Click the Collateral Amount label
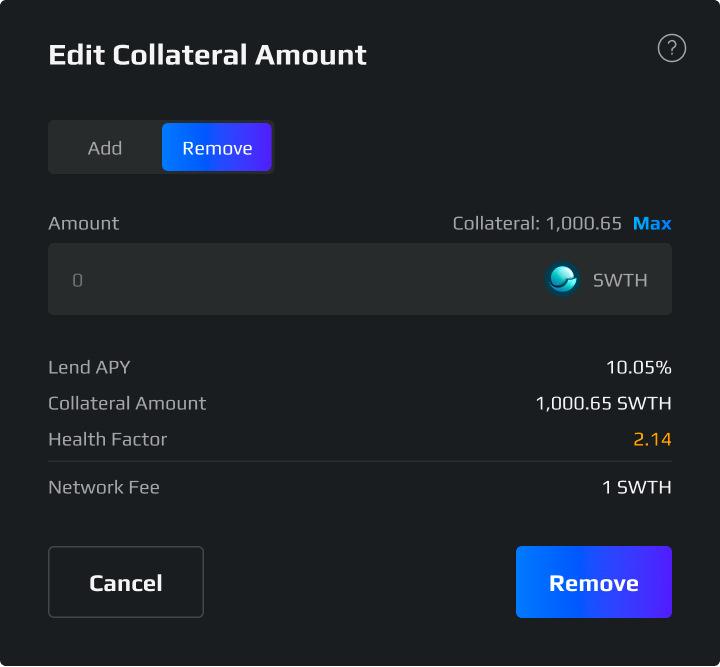The height and width of the screenshot is (667, 720). pos(127,403)
